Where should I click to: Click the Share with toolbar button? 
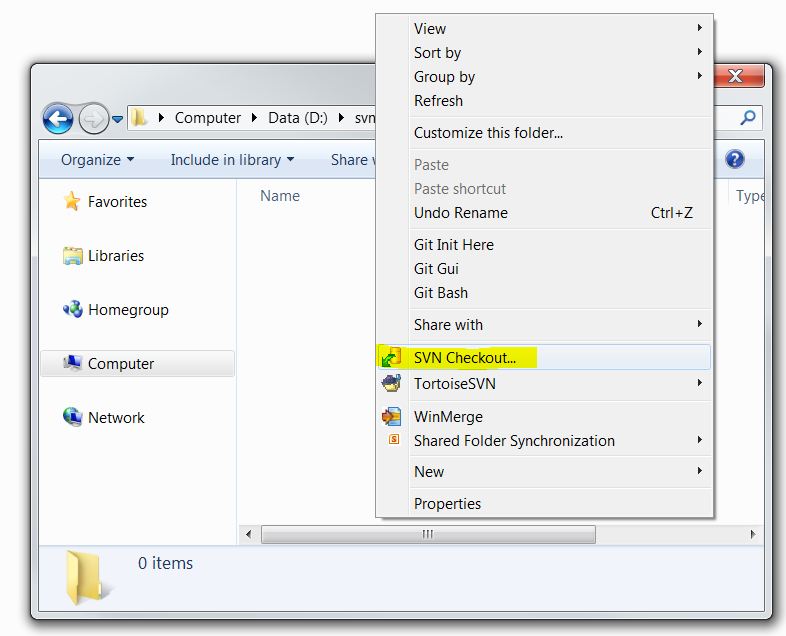(353, 159)
